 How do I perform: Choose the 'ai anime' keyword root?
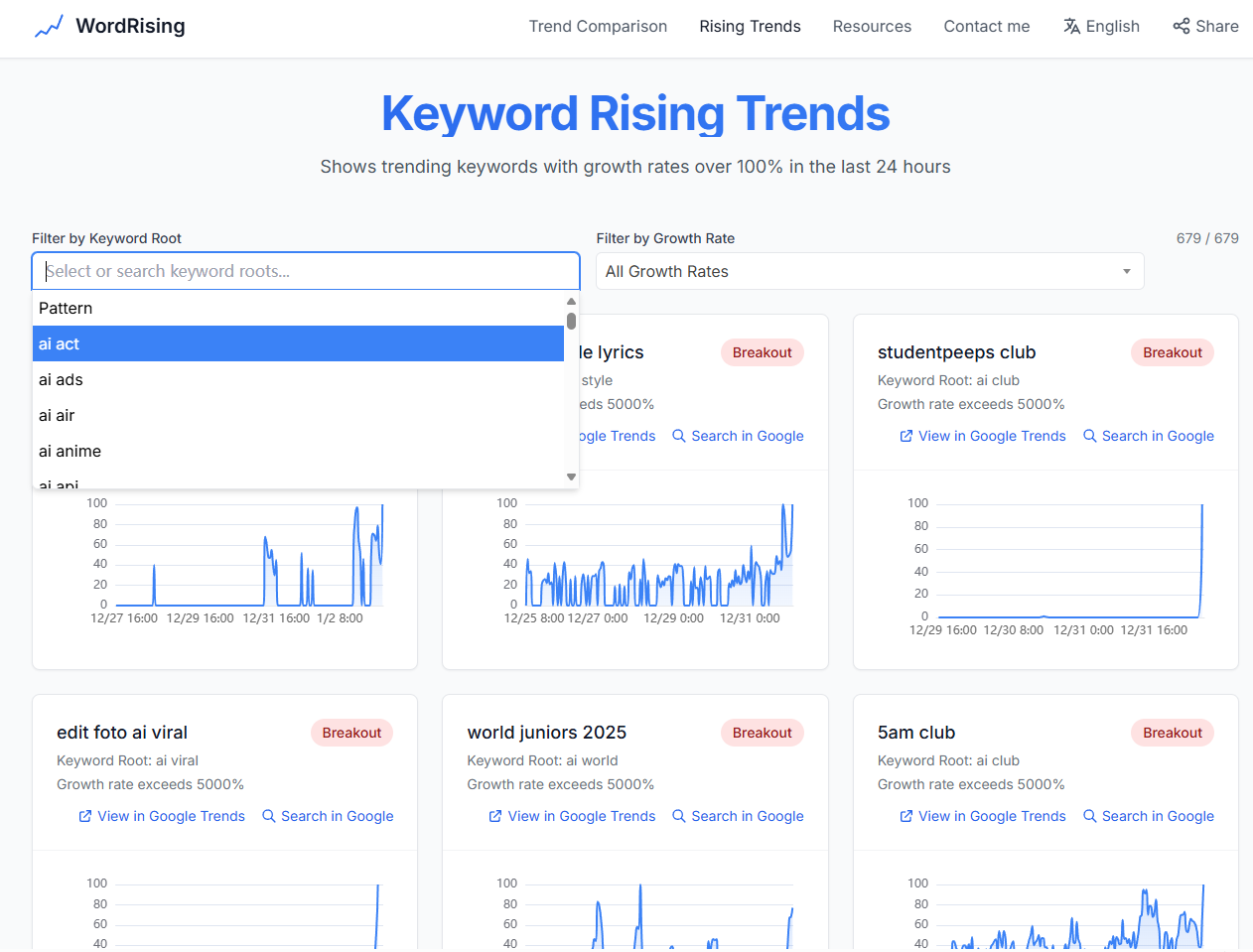298,451
